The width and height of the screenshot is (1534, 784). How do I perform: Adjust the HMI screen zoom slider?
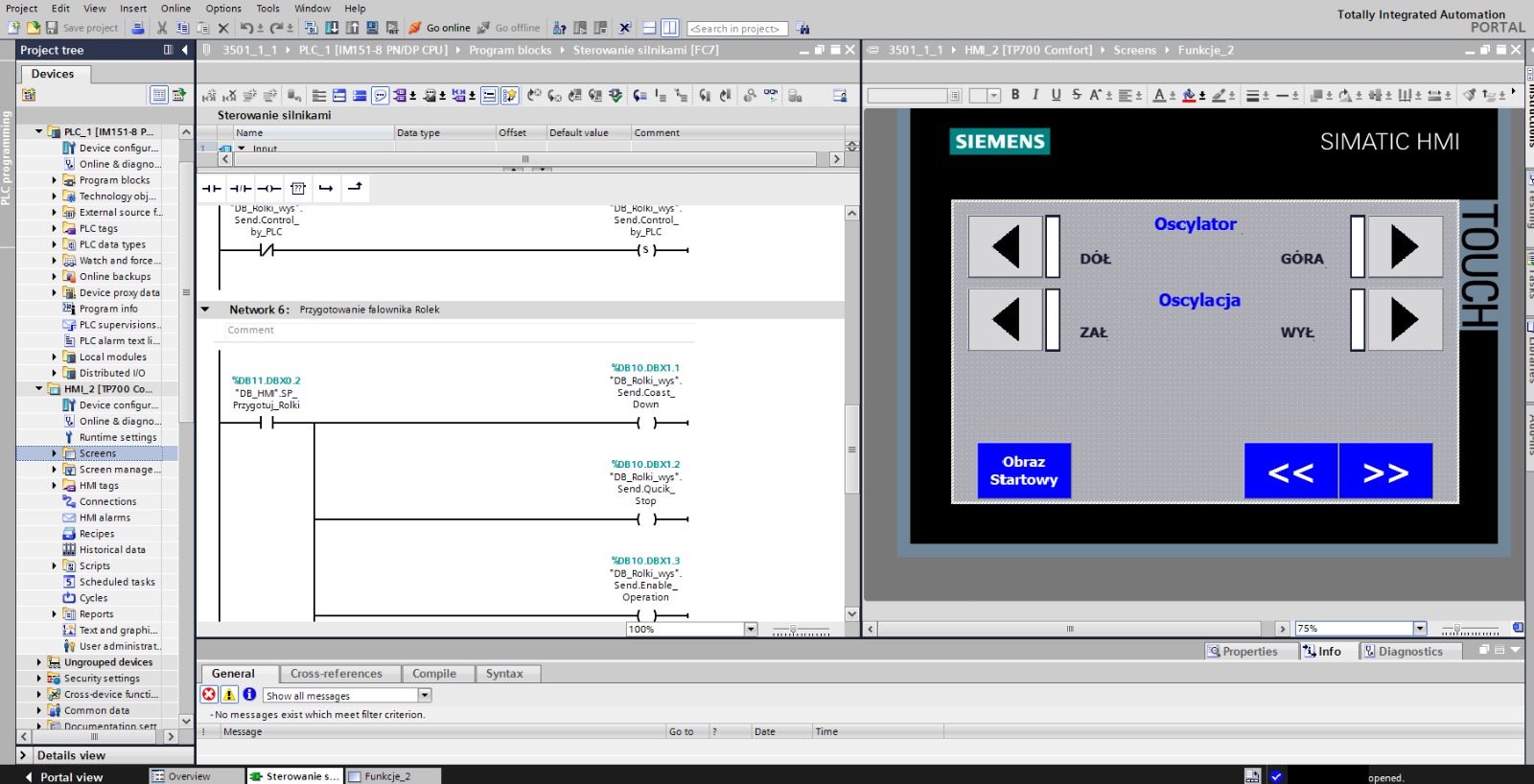click(x=1456, y=629)
